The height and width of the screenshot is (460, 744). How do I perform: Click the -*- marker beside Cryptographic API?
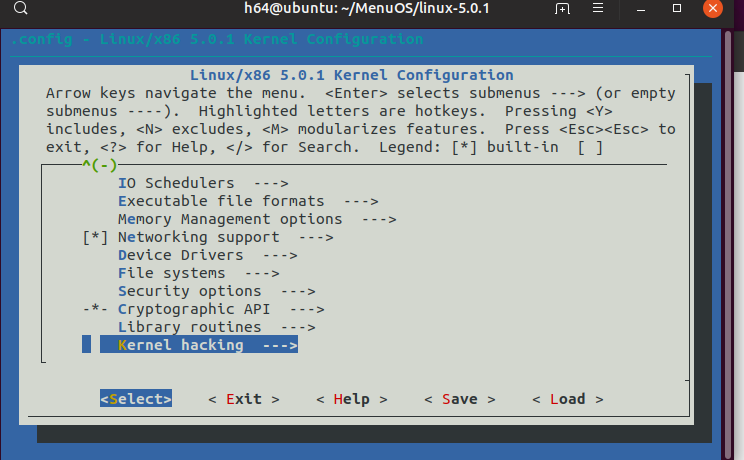(x=95, y=310)
